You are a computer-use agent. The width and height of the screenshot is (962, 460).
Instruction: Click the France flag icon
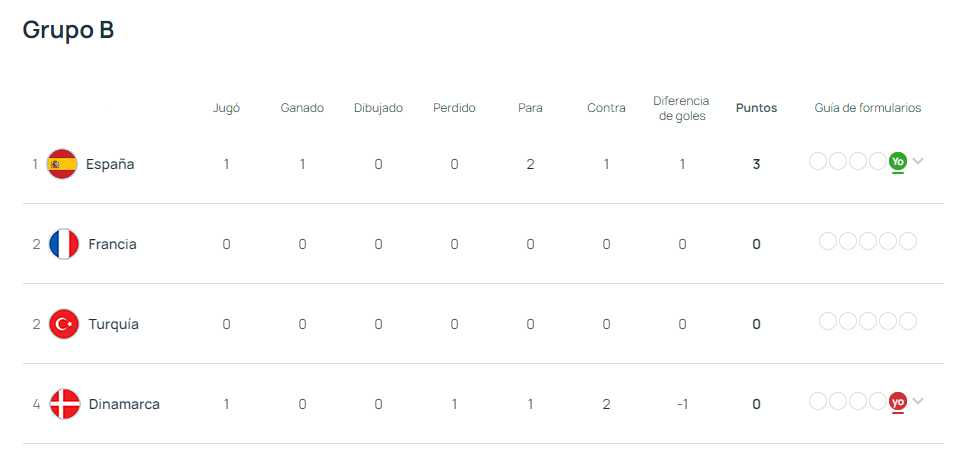click(x=63, y=244)
